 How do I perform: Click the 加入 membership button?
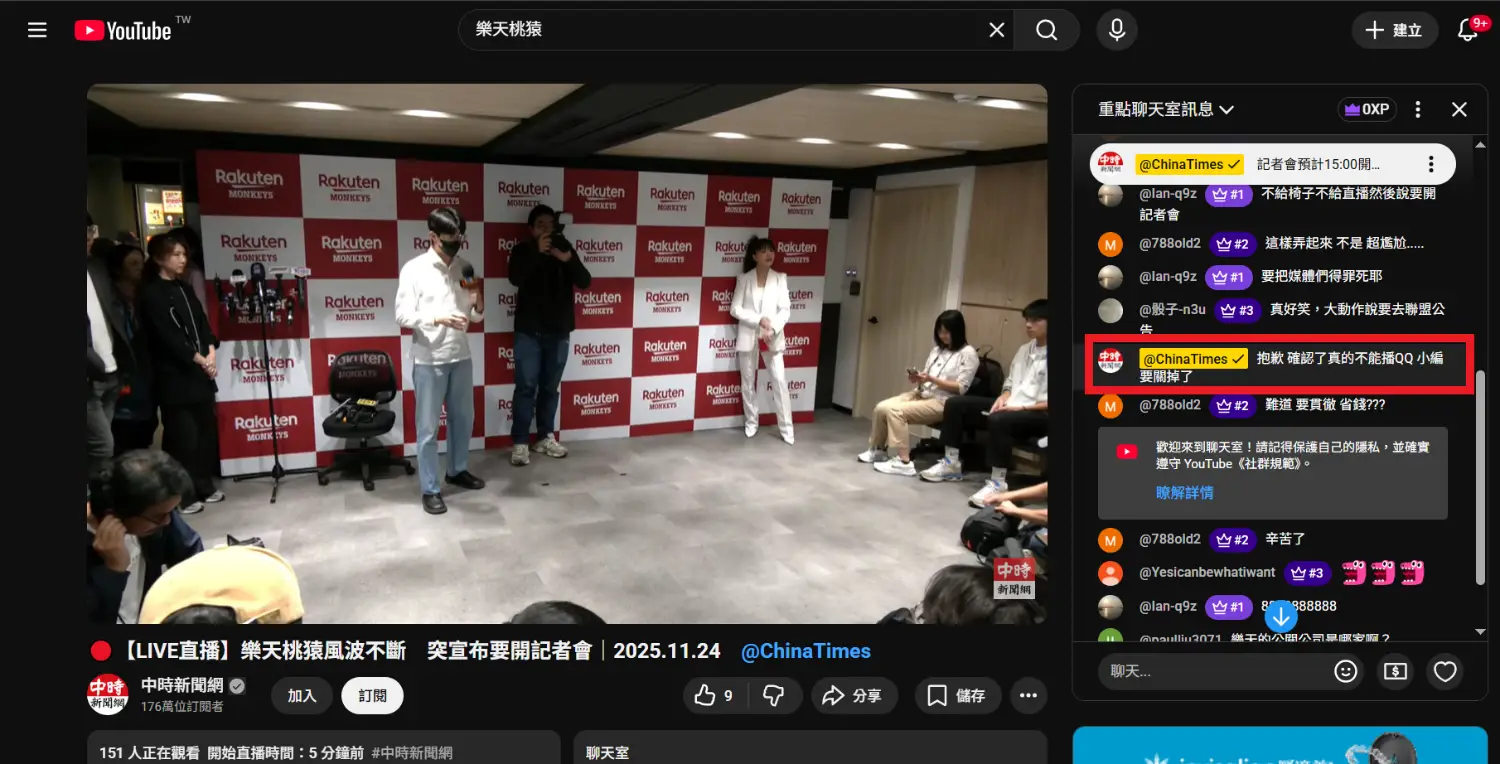click(302, 696)
